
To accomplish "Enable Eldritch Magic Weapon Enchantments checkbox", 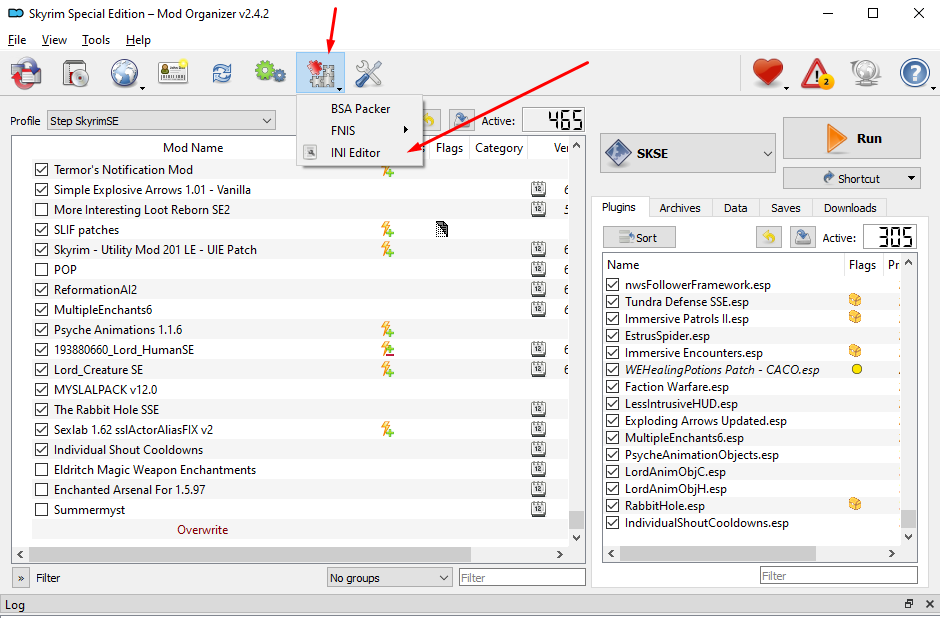I will [x=41, y=469].
